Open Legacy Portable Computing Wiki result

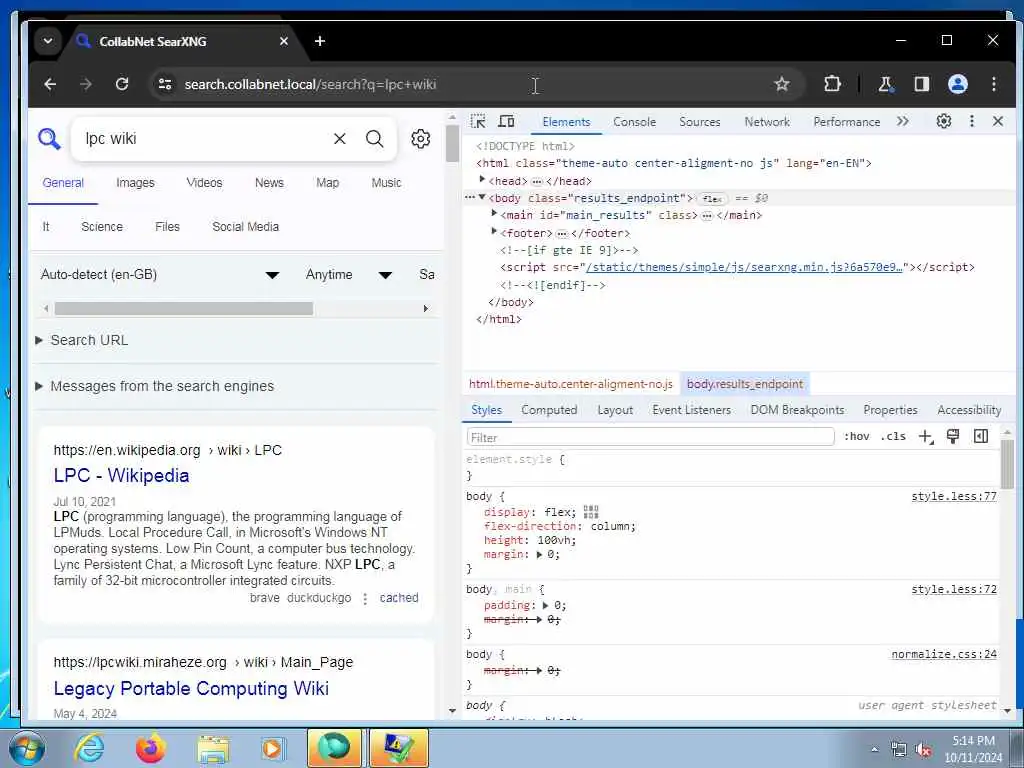(191, 688)
